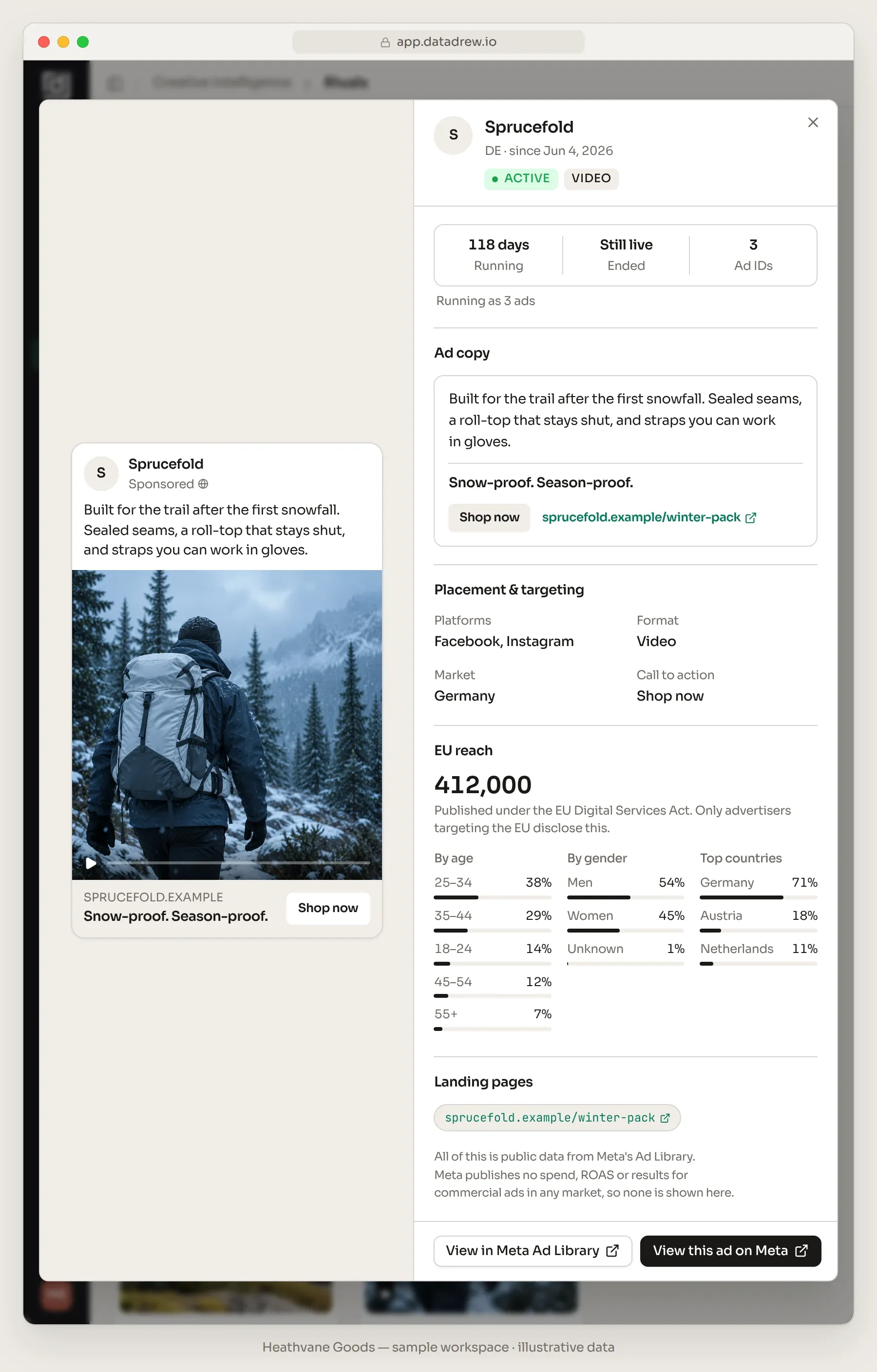This screenshot has height=1372, width=877.
Task: Click the external-link icon on Meta Ad Library button
Action: point(612,1251)
